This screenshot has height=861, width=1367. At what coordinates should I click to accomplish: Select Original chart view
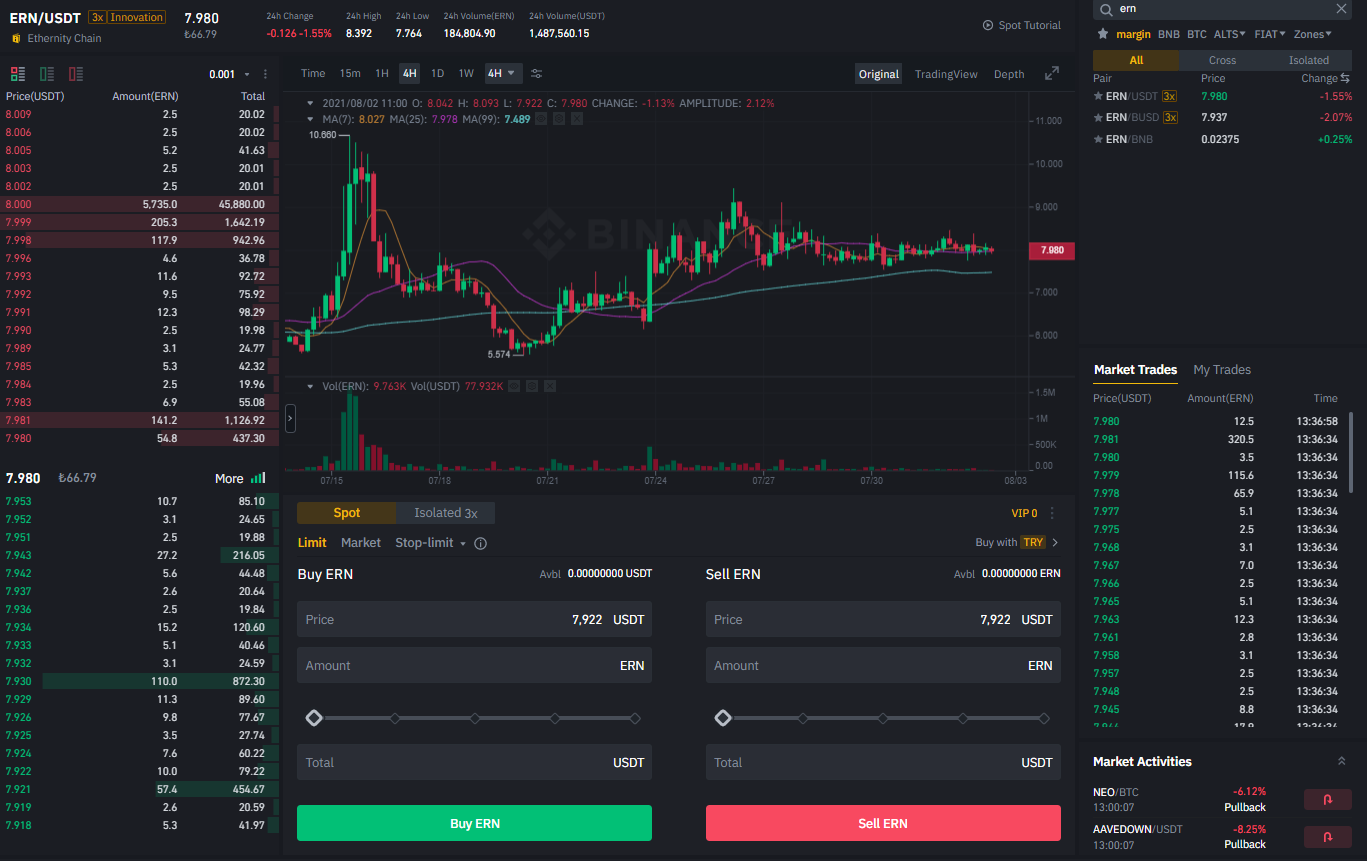[879, 74]
